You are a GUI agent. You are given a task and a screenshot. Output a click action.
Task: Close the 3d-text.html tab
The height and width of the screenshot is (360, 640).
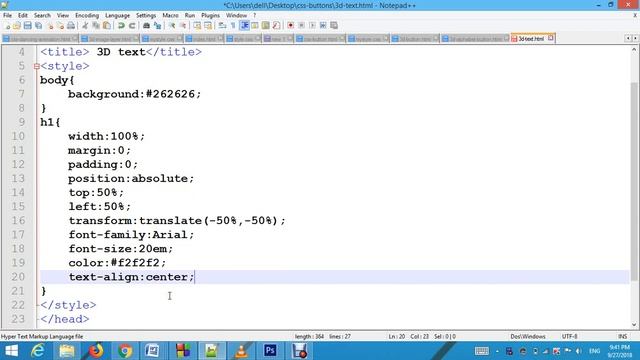tap(551, 38)
